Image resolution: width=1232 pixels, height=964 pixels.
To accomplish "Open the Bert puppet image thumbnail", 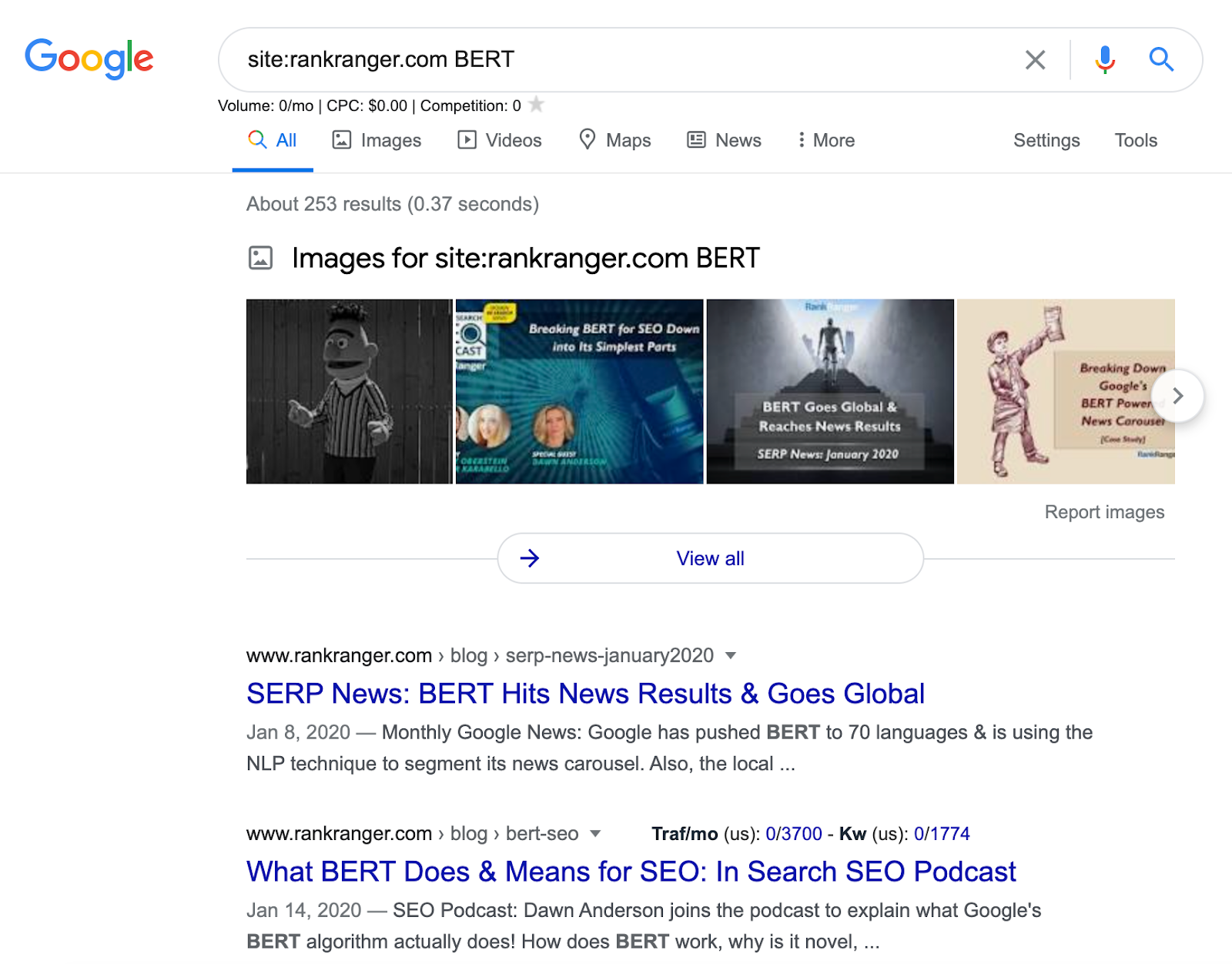I will [349, 391].
